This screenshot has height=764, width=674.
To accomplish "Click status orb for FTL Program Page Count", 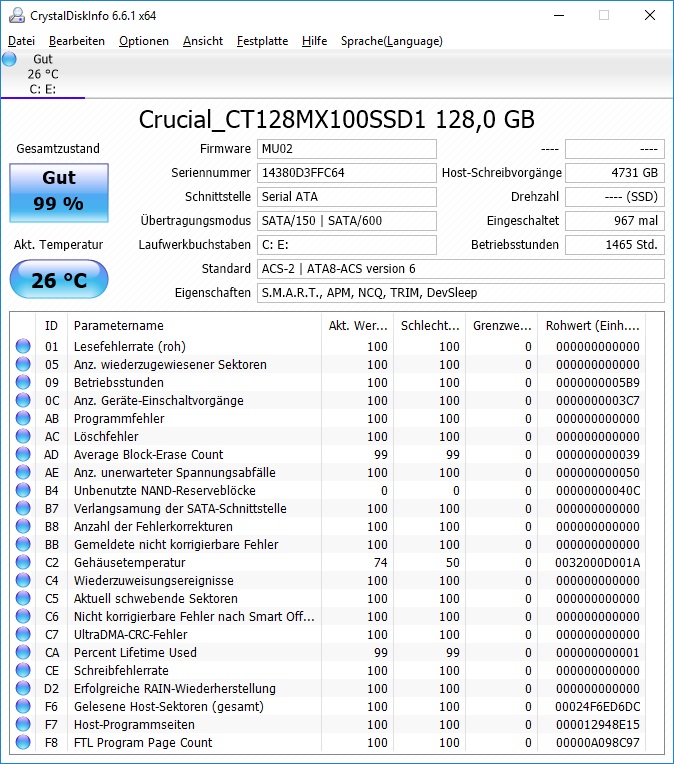I will 23,743.
